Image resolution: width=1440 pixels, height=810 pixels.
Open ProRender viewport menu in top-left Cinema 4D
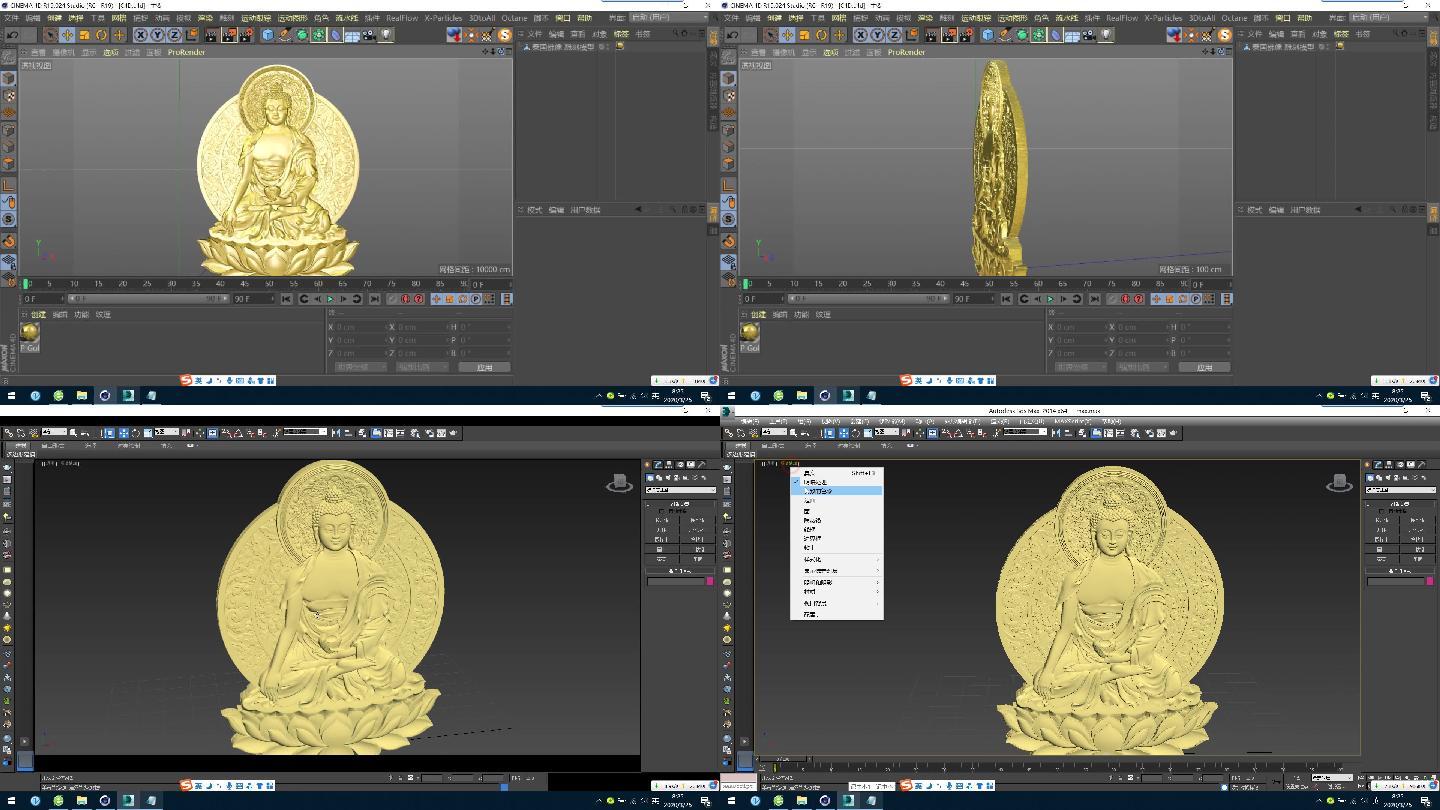(186, 52)
